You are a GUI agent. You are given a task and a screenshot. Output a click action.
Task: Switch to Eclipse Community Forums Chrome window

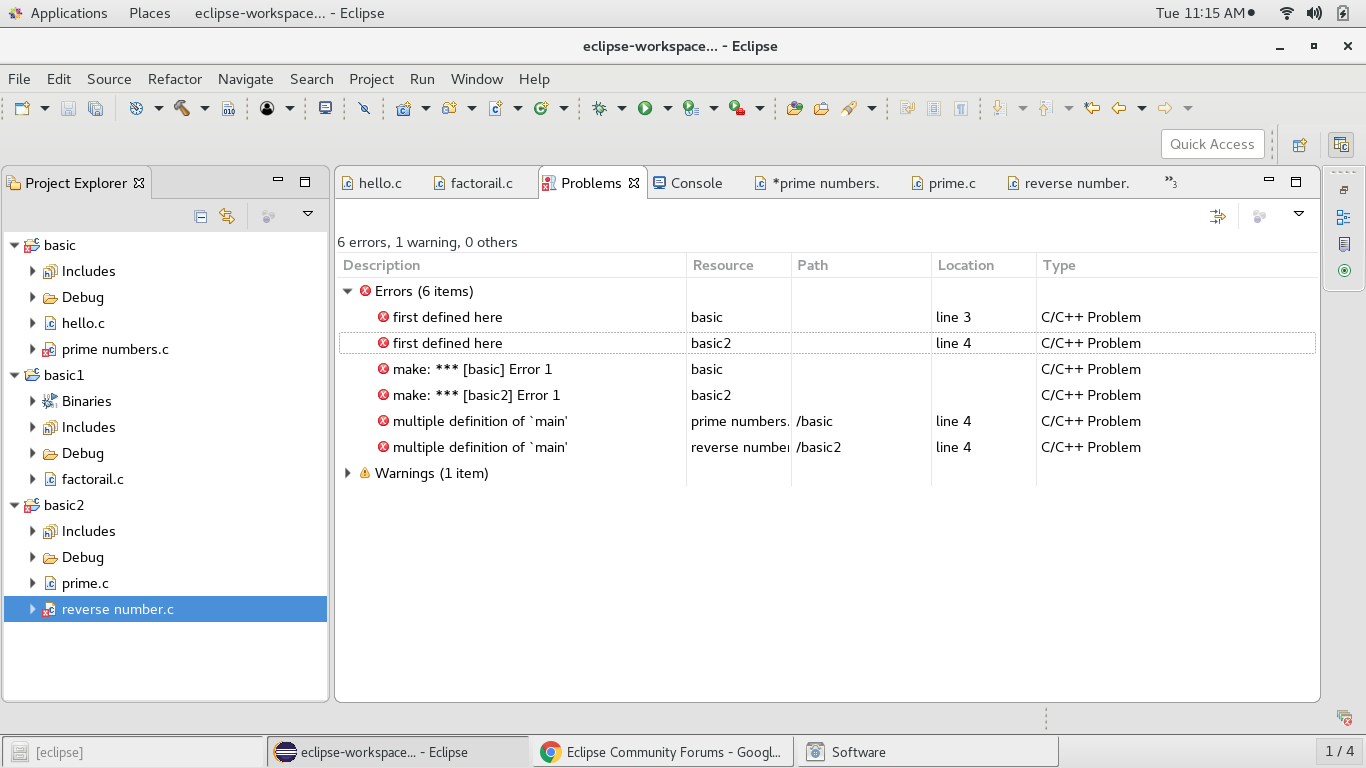tap(662, 752)
